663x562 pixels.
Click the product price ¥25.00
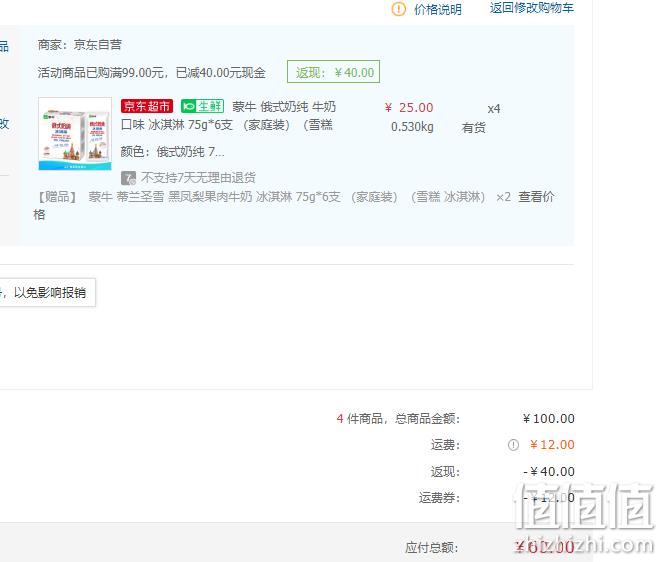(409, 108)
